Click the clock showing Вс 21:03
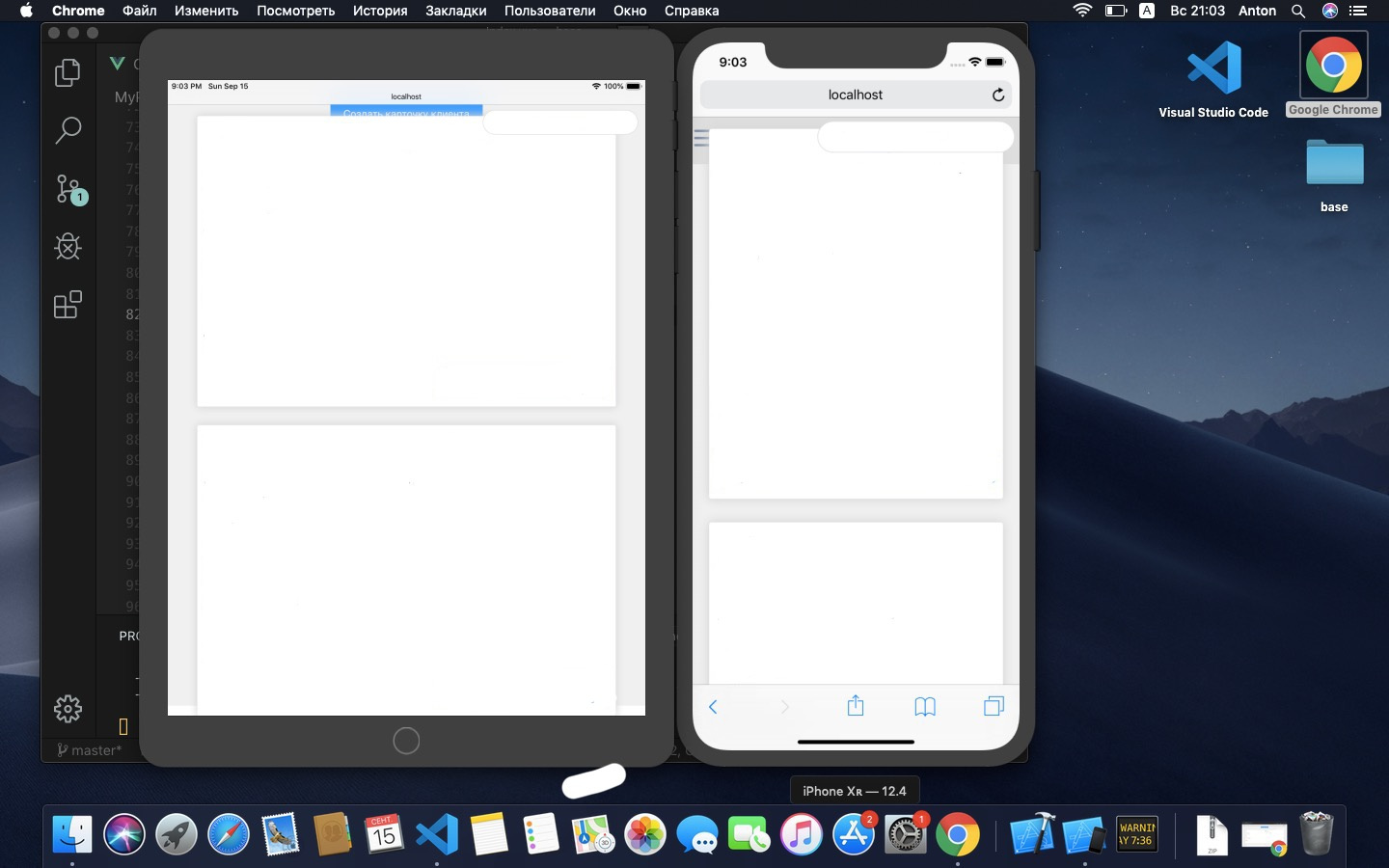This screenshot has width=1389, height=868. click(1197, 11)
